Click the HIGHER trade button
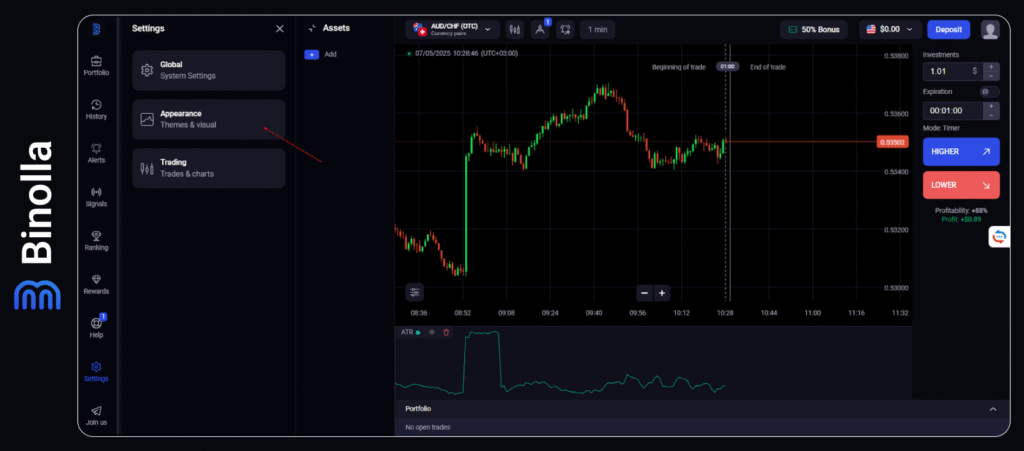 [960, 151]
